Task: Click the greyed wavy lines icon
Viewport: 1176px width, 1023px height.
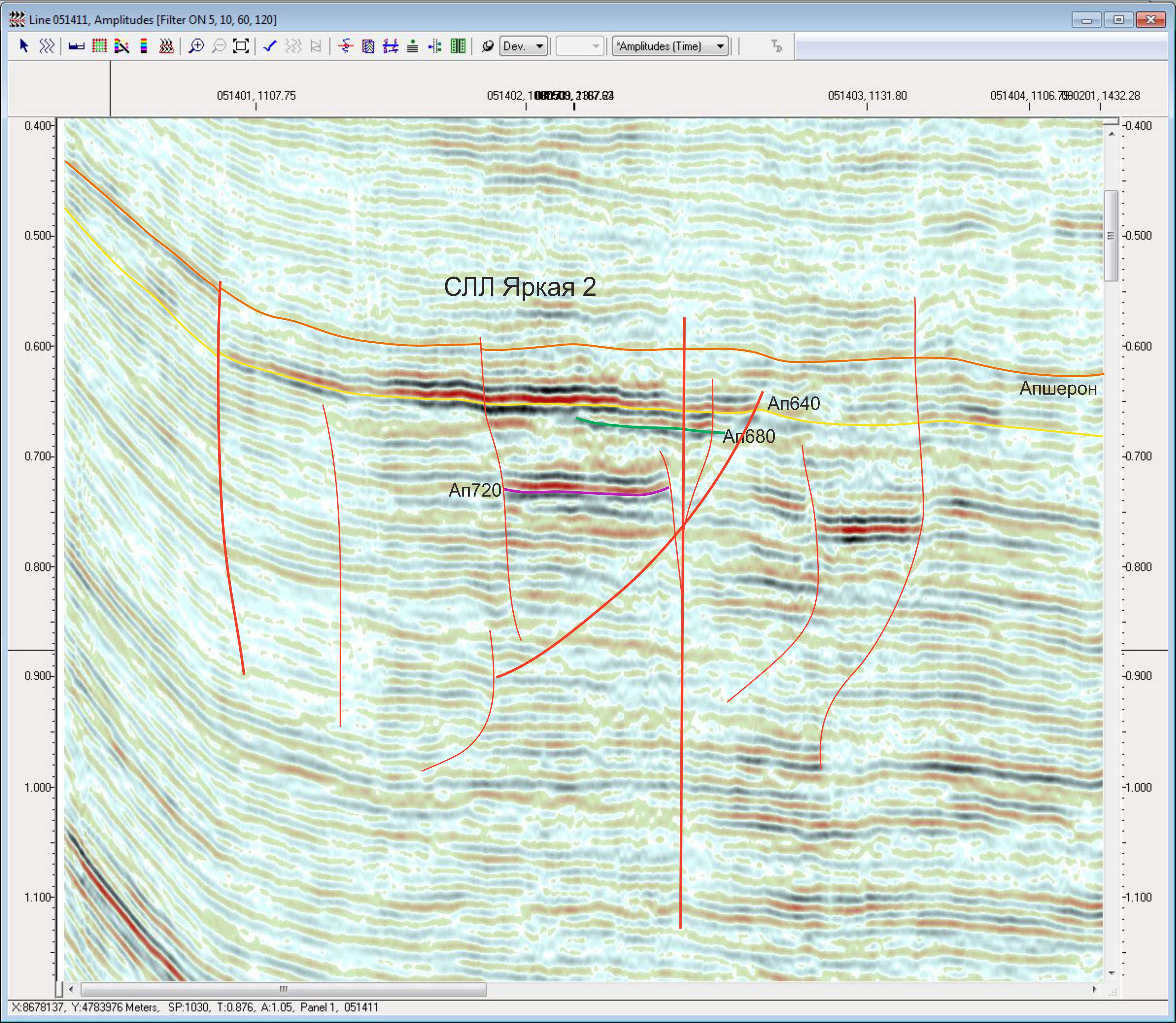Action: tap(293, 46)
